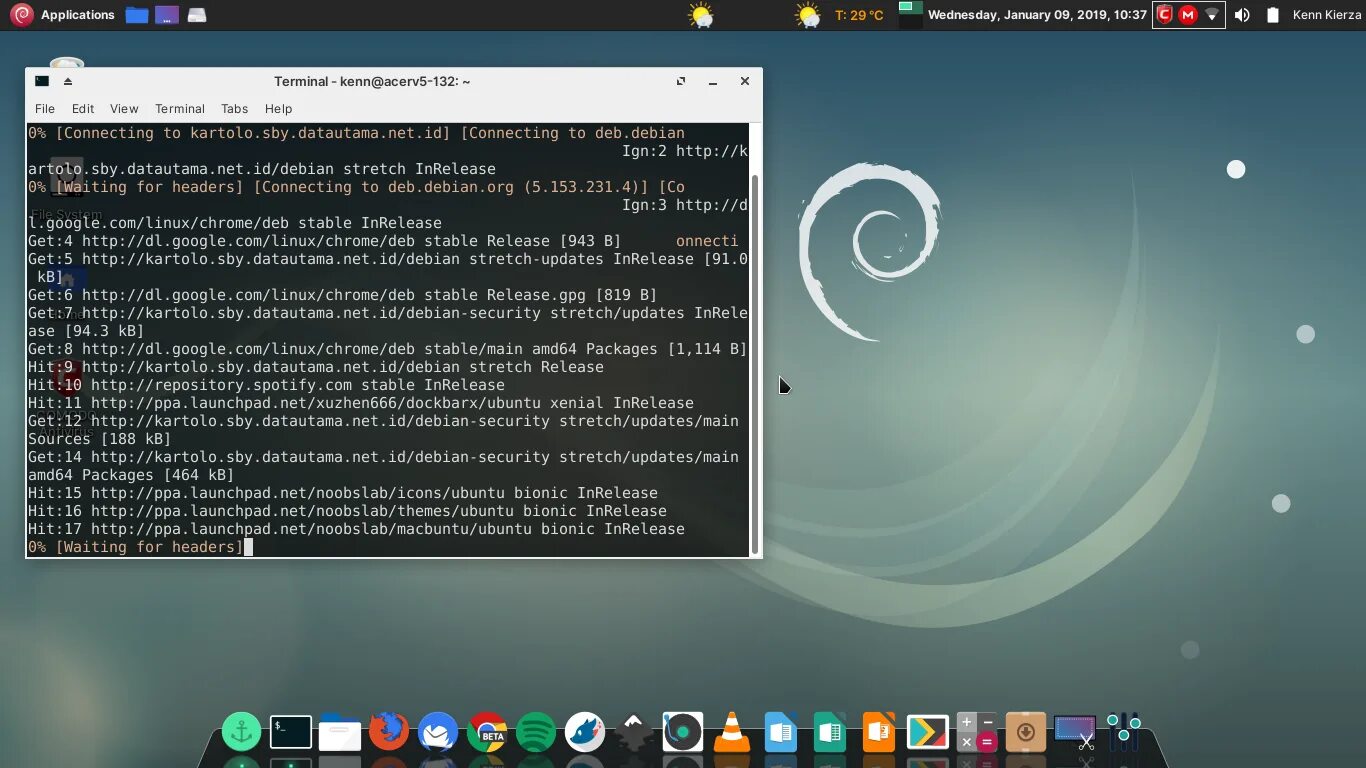Click the up-arrow button in Terminal title bar
This screenshot has width=1366, height=768.
[x=68, y=81]
